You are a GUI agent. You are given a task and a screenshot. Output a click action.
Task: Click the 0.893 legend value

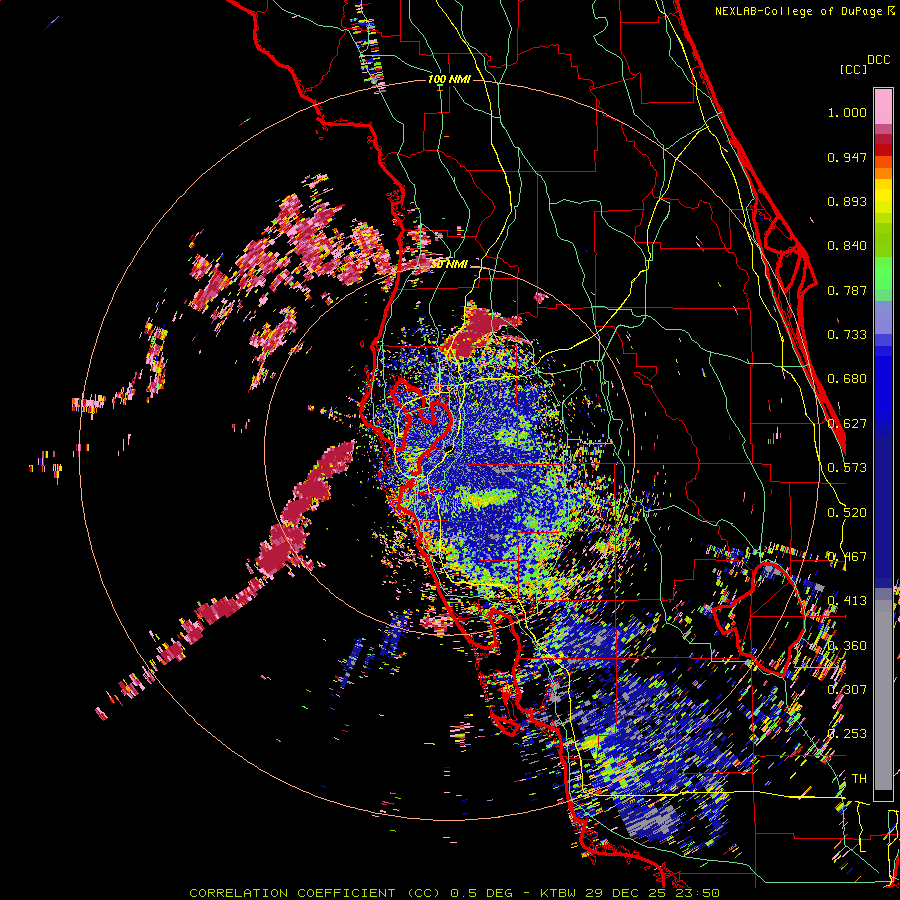point(847,201)
